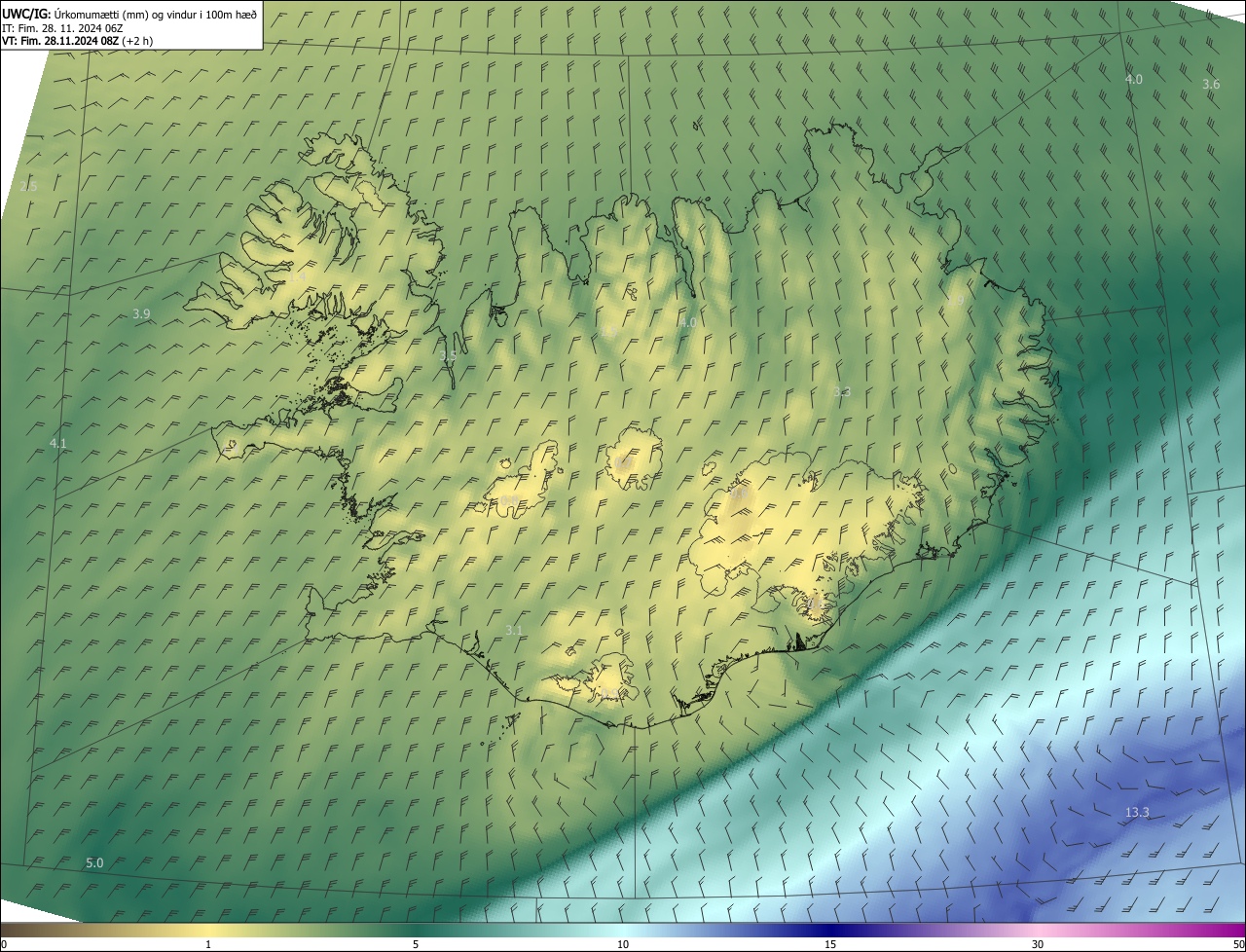Click the 4.0 value beside the 3.6 label
Viewport: 1246px width, 952px height.
coord(1134,79)
